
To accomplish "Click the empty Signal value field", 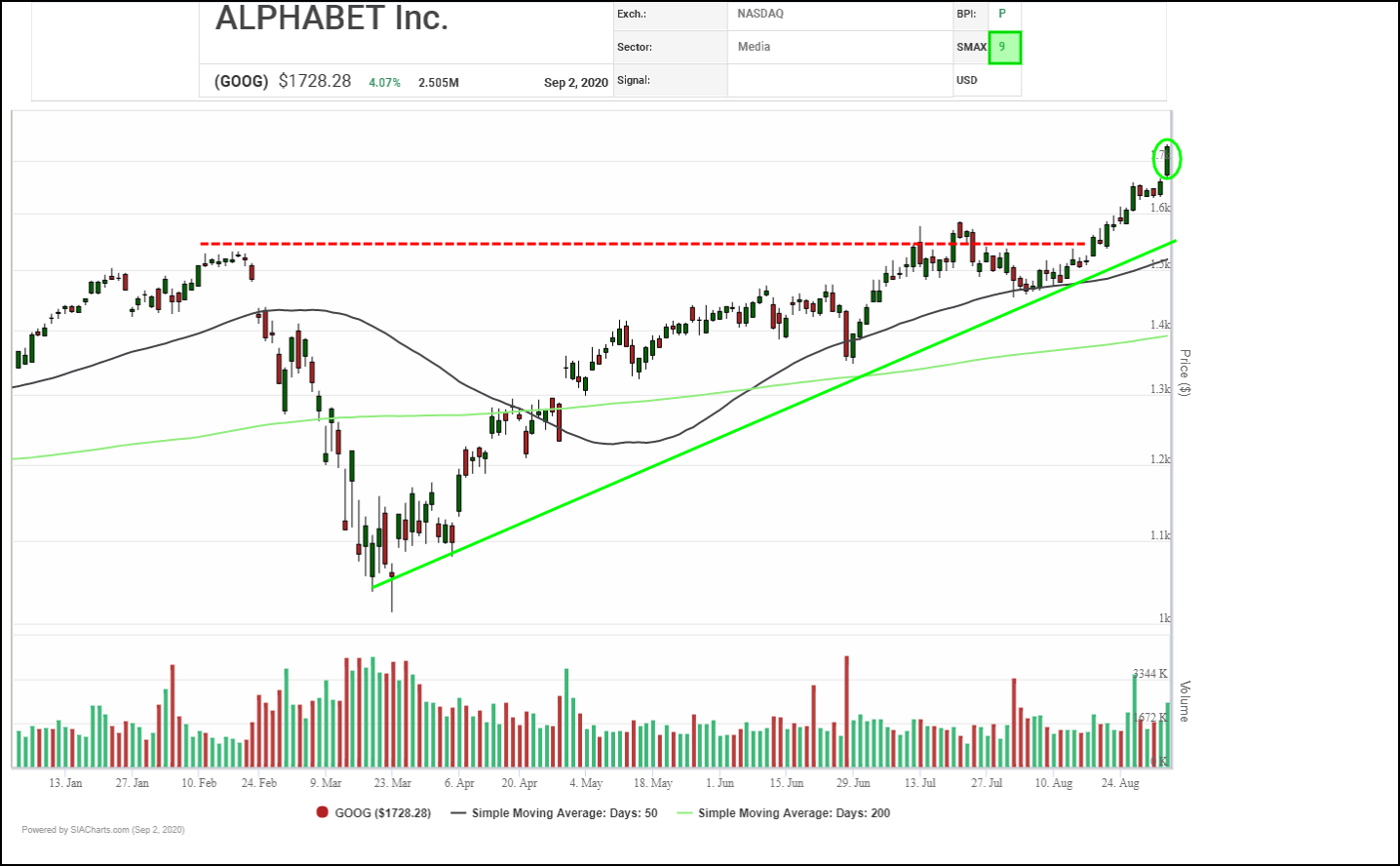I will click(838, 80).
